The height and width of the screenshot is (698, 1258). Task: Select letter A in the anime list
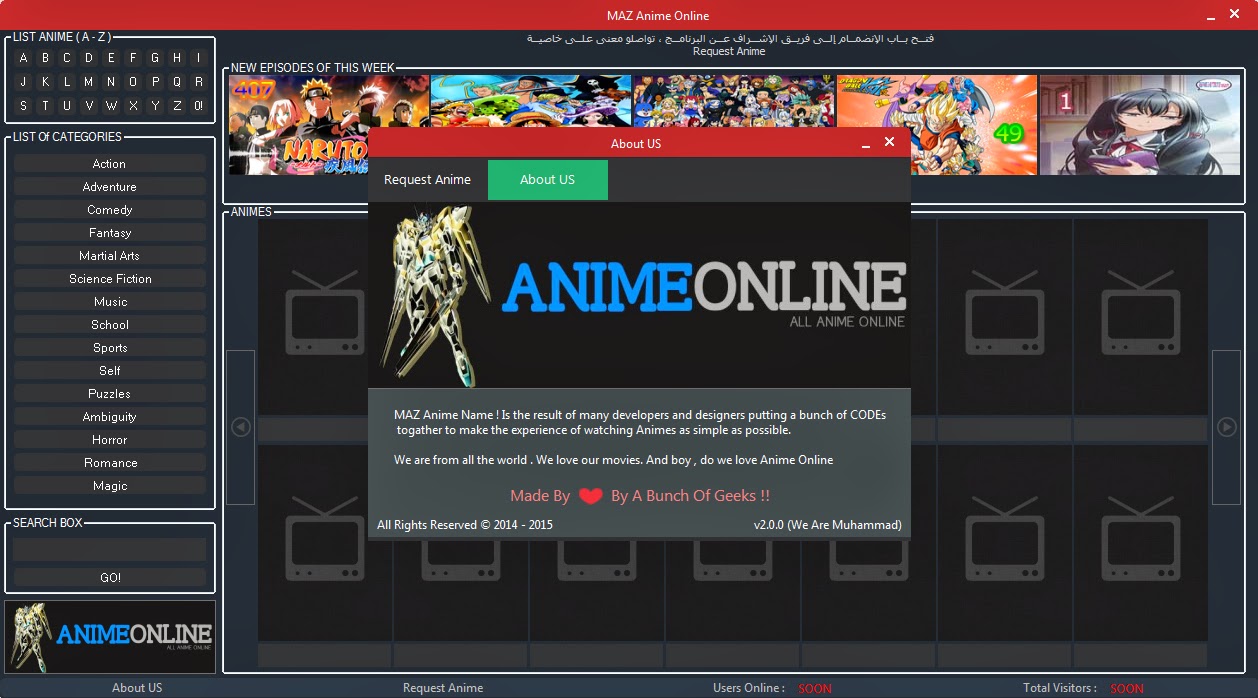pyautogui.click(x=23, y=58)
